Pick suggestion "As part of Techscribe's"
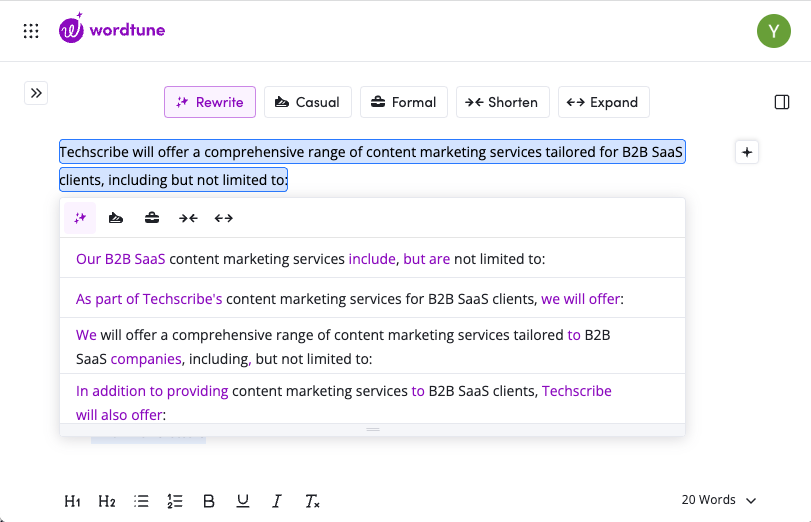Viewport: 811px width, 522px height. tap(356, 299)
